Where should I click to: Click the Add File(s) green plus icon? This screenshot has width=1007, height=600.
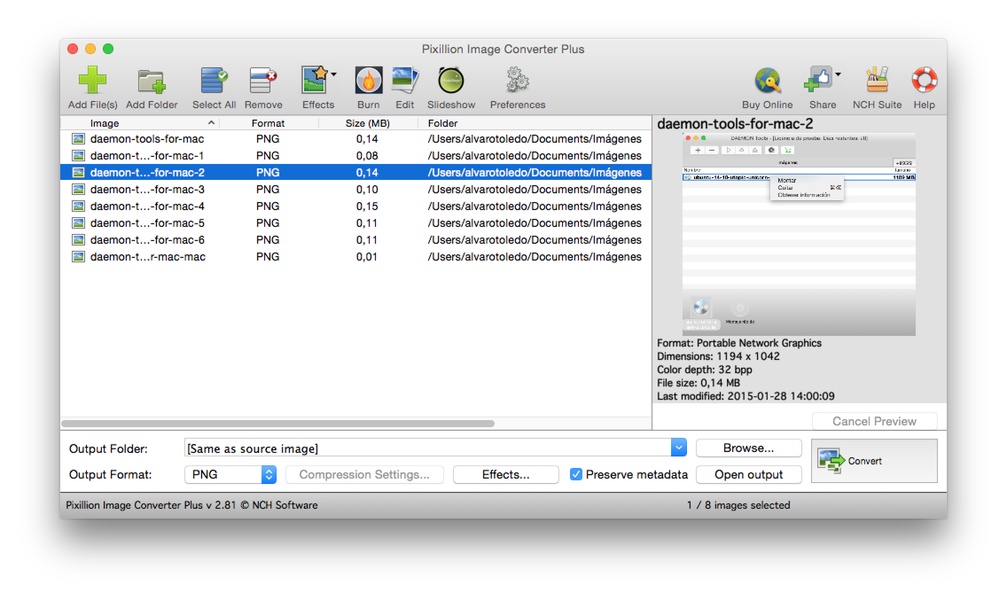(92, 80)
